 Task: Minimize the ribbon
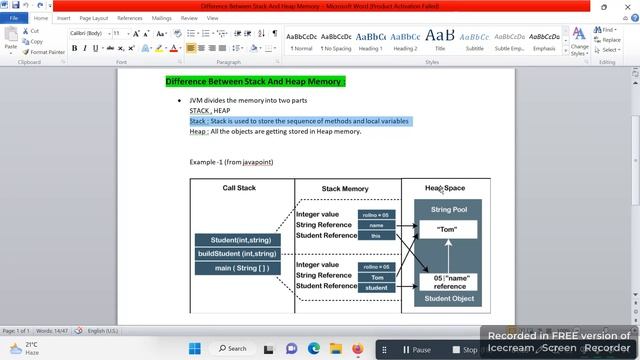pos(625,18)
